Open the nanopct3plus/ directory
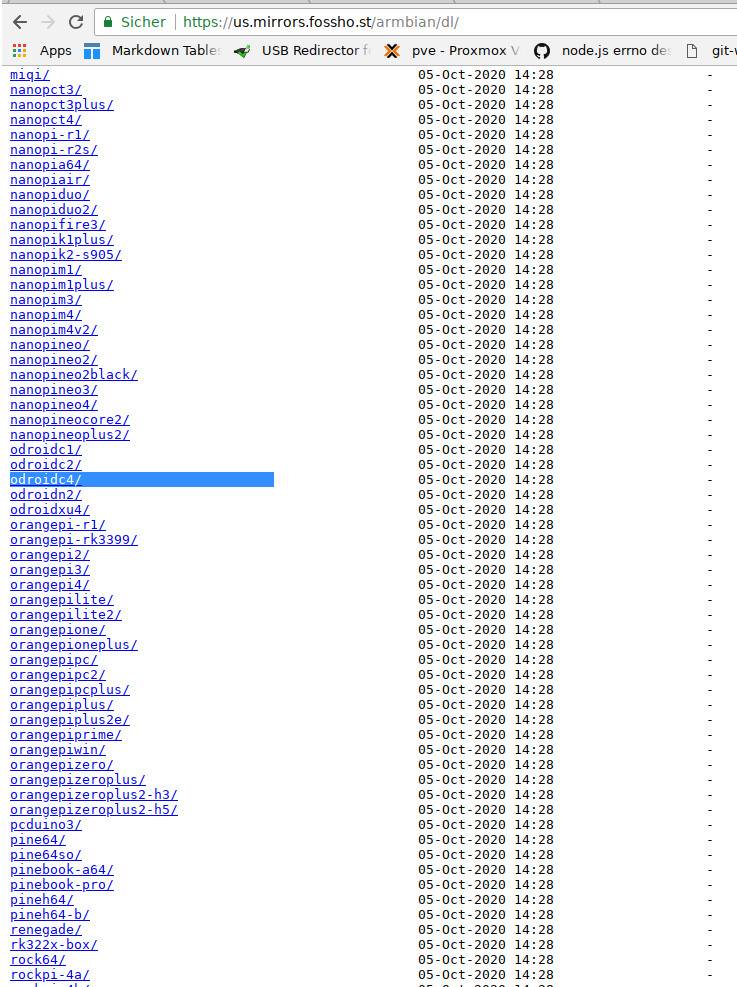 pyautogui.click(x=62, y=104)
